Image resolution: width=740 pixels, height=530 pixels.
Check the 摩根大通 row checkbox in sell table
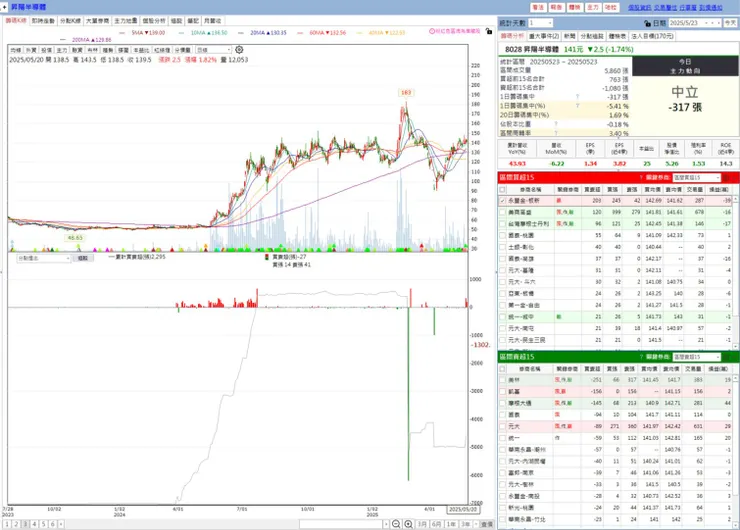(x=502, y=403)
